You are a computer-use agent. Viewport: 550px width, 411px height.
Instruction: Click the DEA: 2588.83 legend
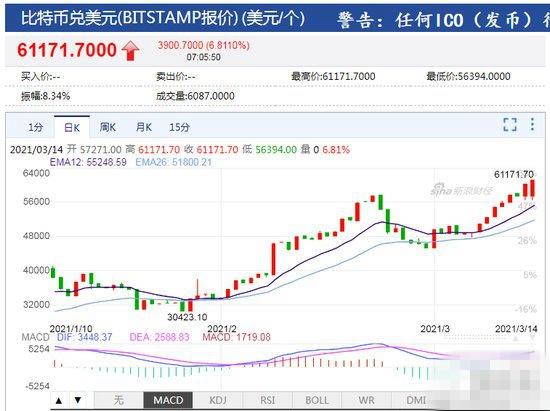pos(159,337)
